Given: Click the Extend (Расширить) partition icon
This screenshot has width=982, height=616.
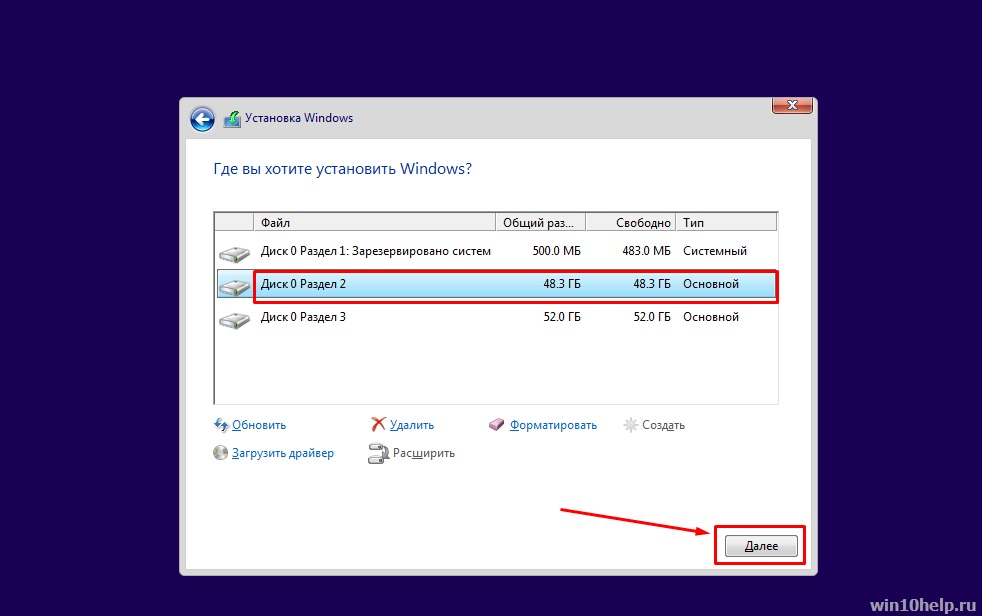Looking at the screenshot, I should click(378, 453).
